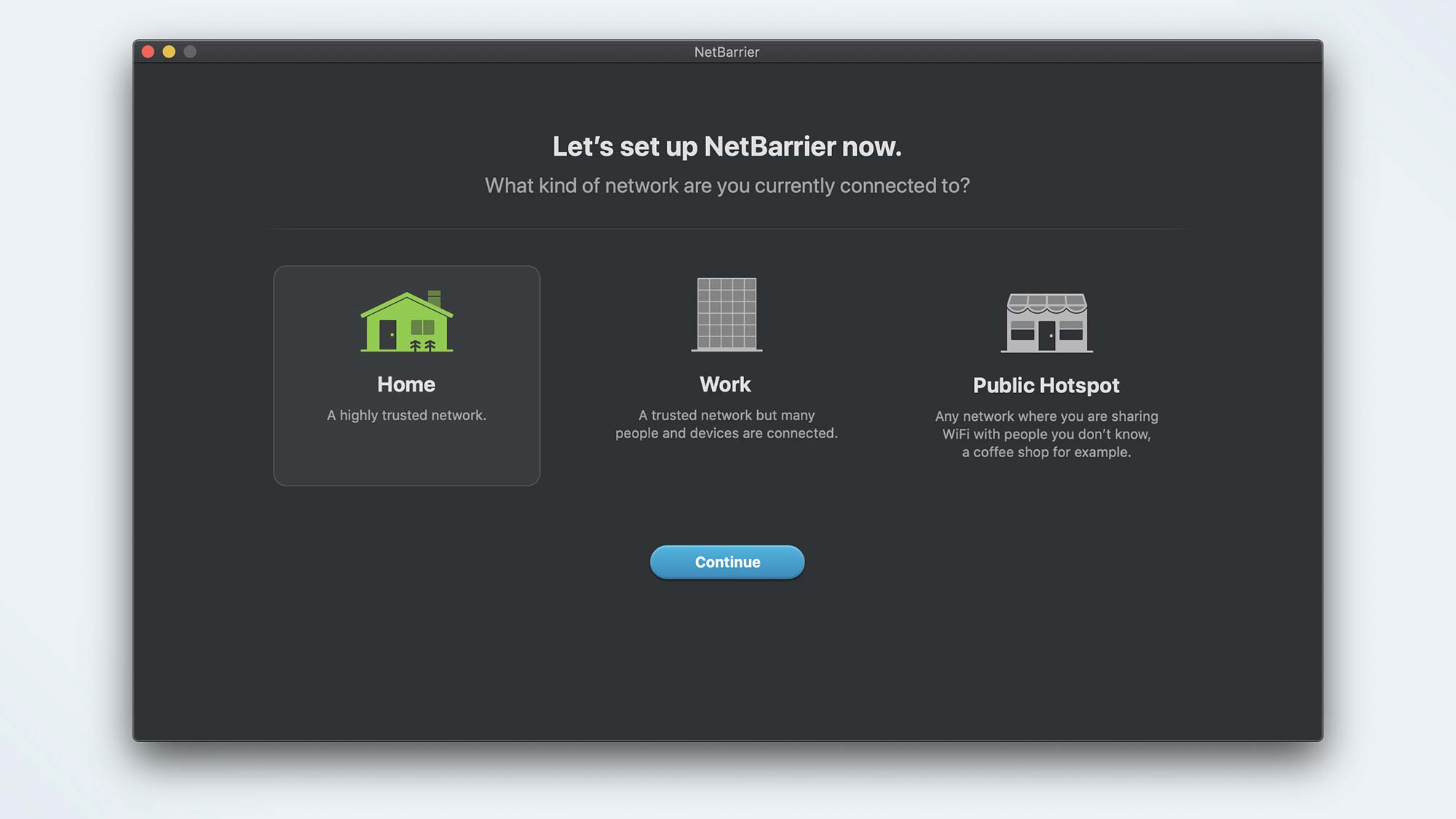This screenshot has width=1456, height=819.
Task: Click the "Let's set up NetBarrier now." heading
Action: click(x=727, y=146)
